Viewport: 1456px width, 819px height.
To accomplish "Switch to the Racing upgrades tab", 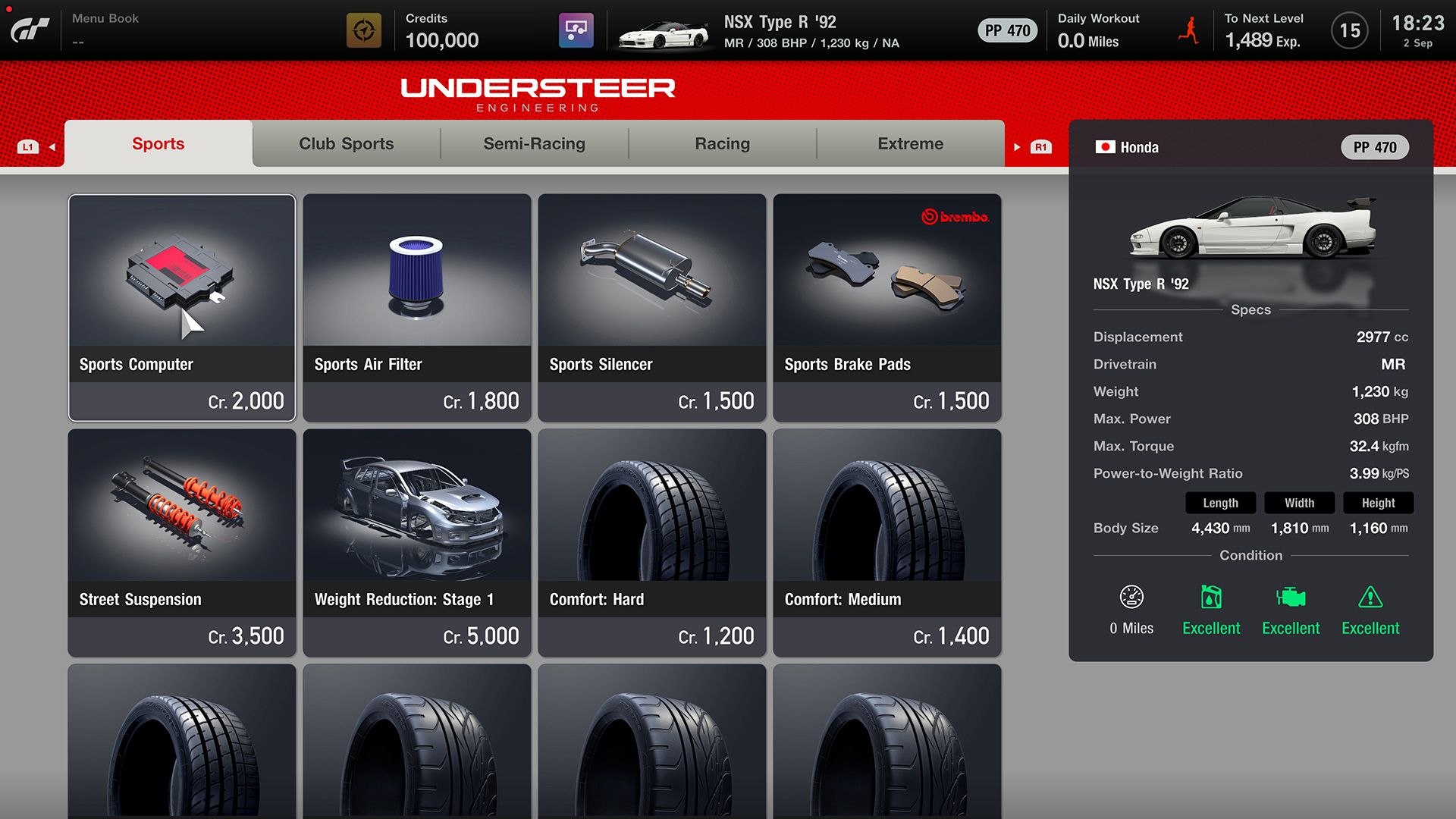I will coord(722,143).
